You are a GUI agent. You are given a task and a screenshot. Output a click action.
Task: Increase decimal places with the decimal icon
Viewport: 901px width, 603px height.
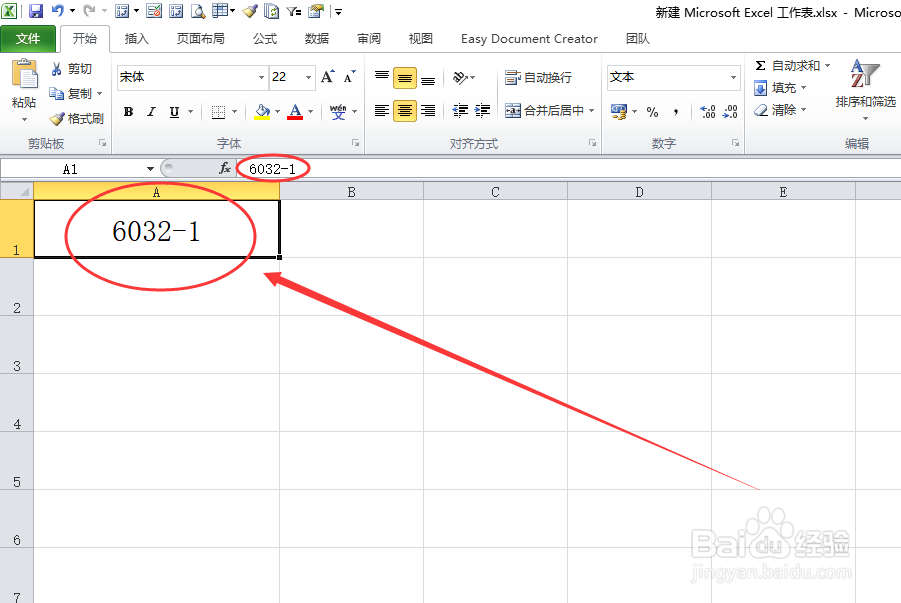pyautogui.click(x=708, y=112)
